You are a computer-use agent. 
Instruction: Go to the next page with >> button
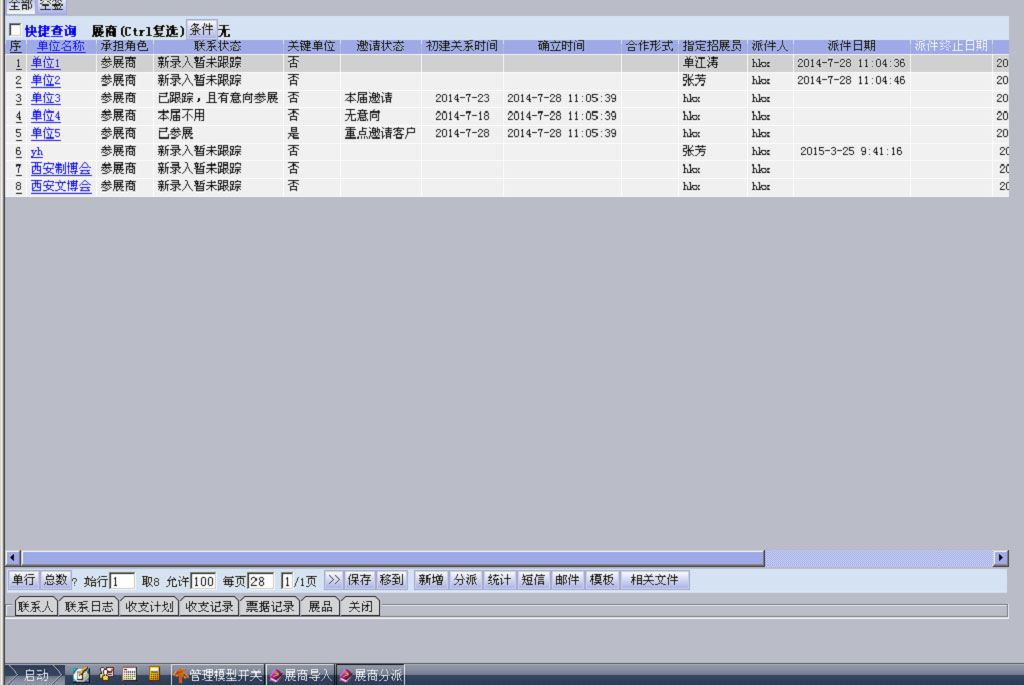pyautogui.click(x=334, y=580)
